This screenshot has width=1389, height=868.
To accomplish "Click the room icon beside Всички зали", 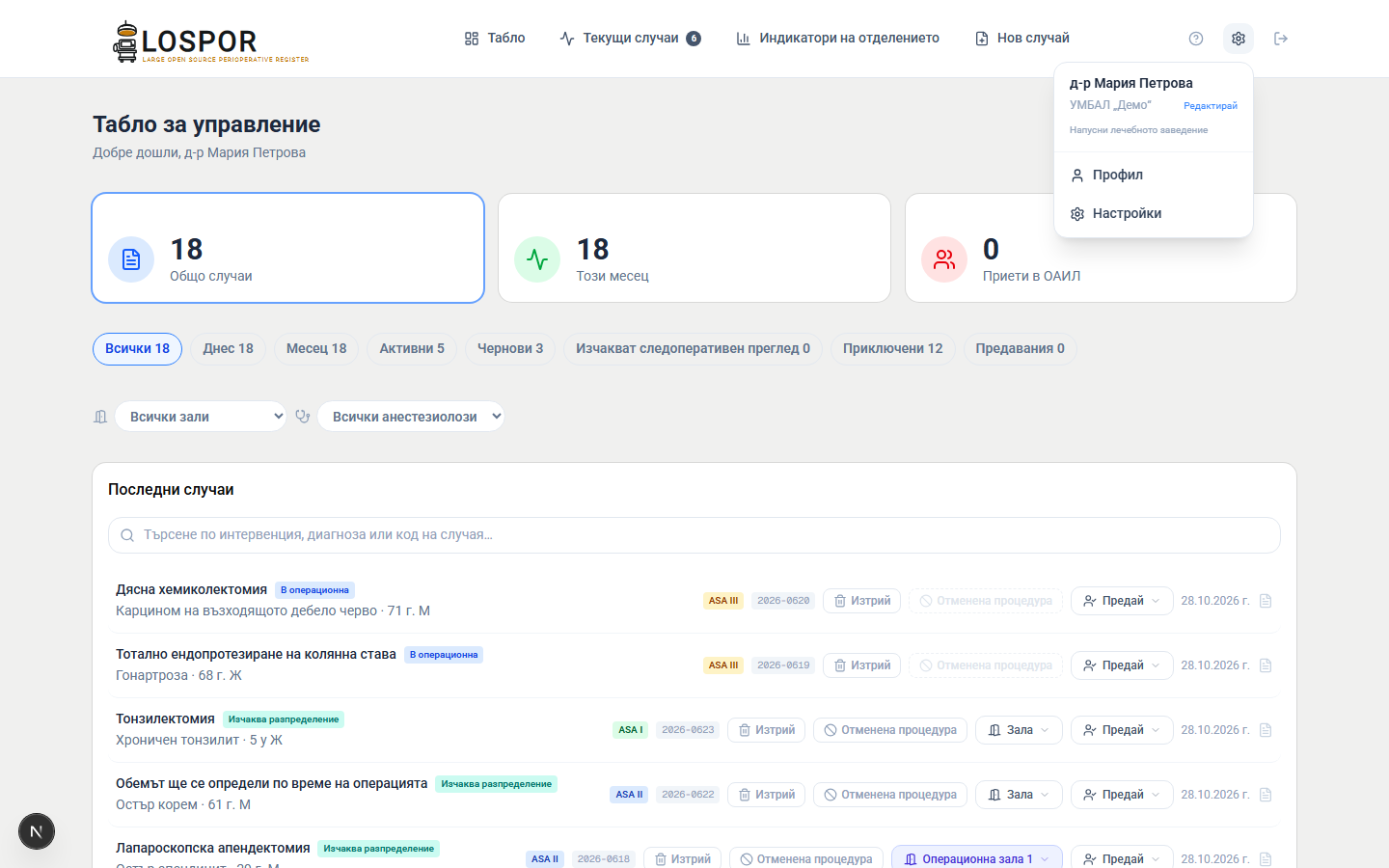I will tap(100, 417).
